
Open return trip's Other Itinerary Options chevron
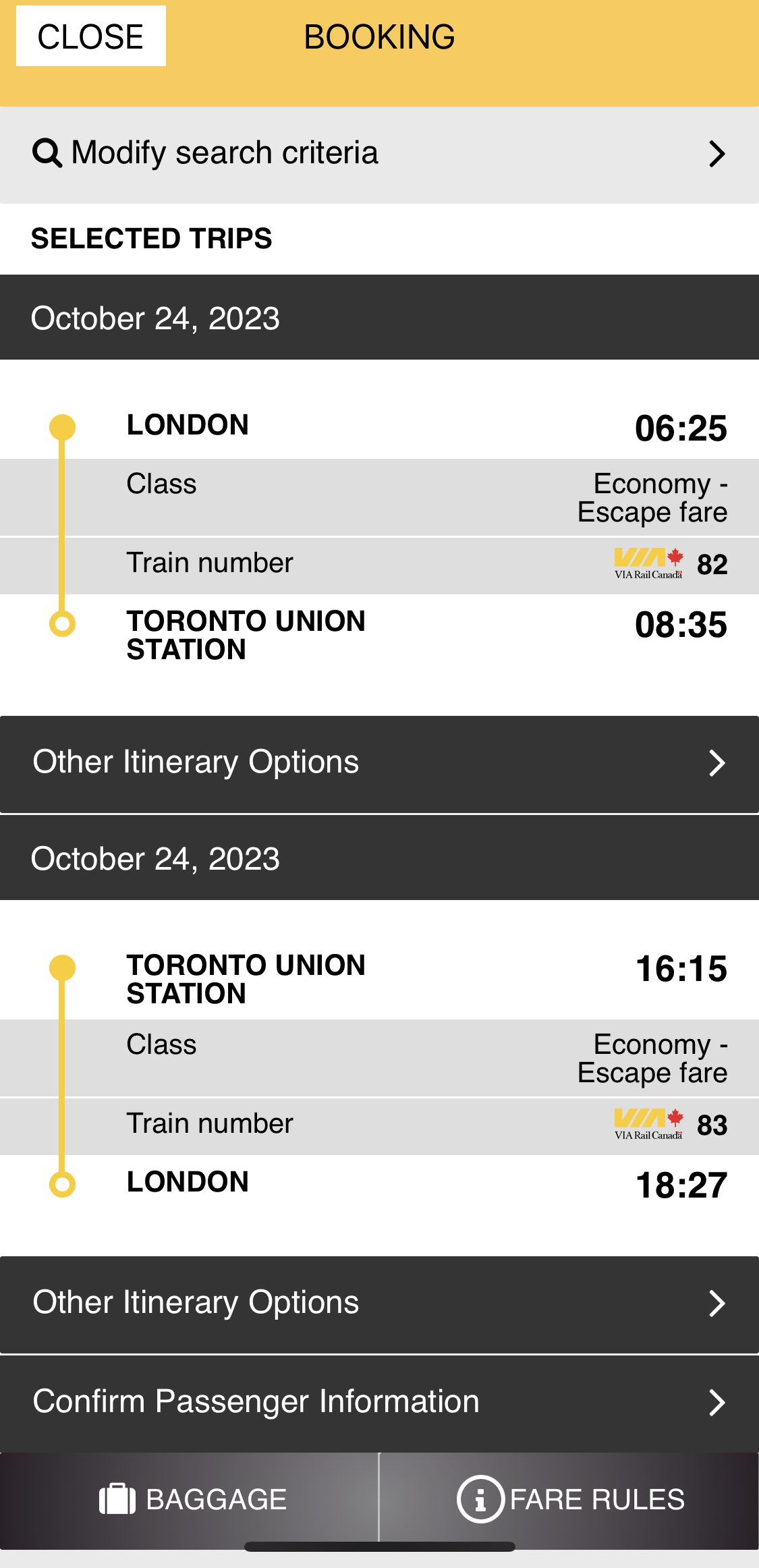click(x=716, y=1303)
